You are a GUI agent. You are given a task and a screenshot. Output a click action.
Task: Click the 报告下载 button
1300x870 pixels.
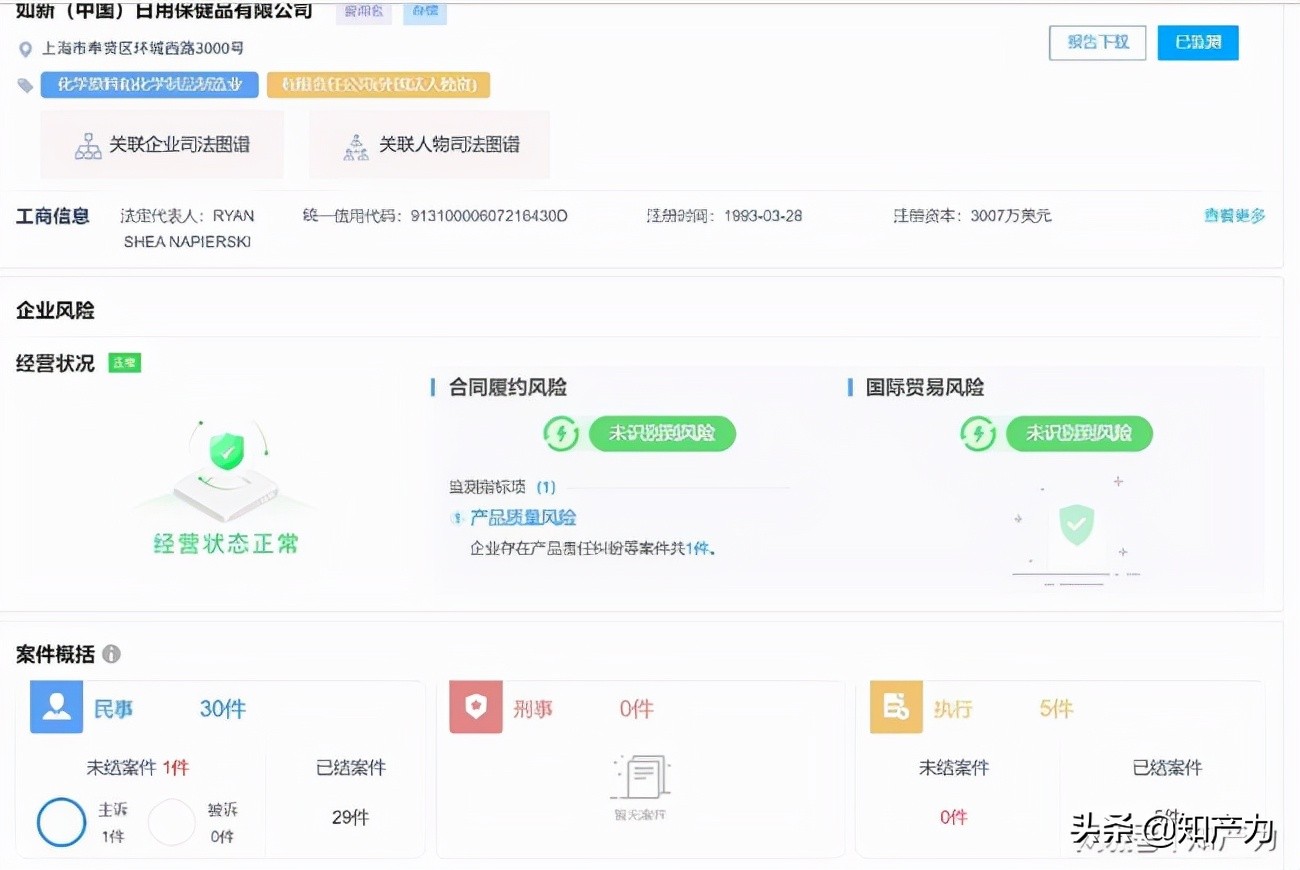(x=1097, y=42)
